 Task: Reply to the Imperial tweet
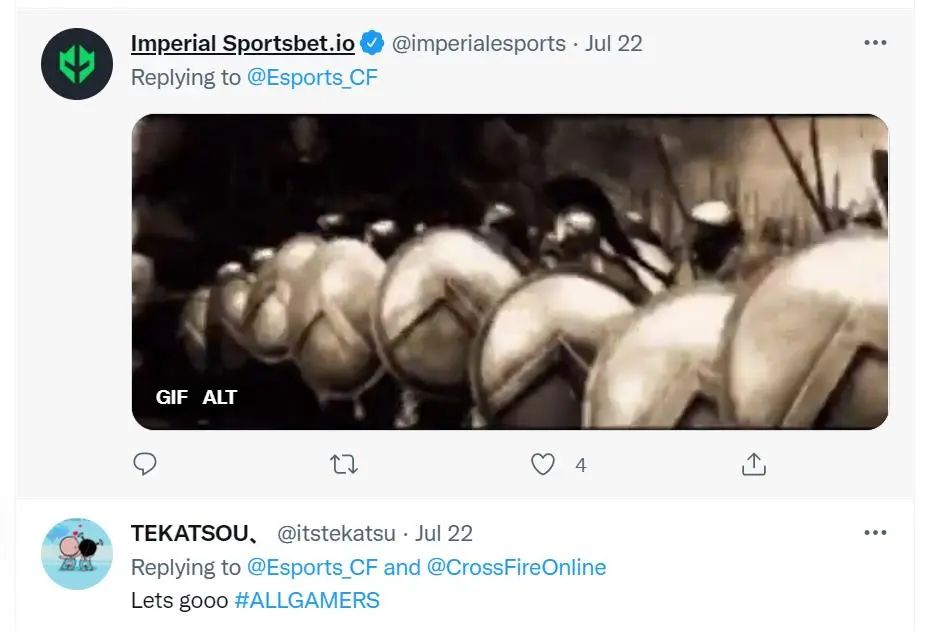[x=145, y=464]
